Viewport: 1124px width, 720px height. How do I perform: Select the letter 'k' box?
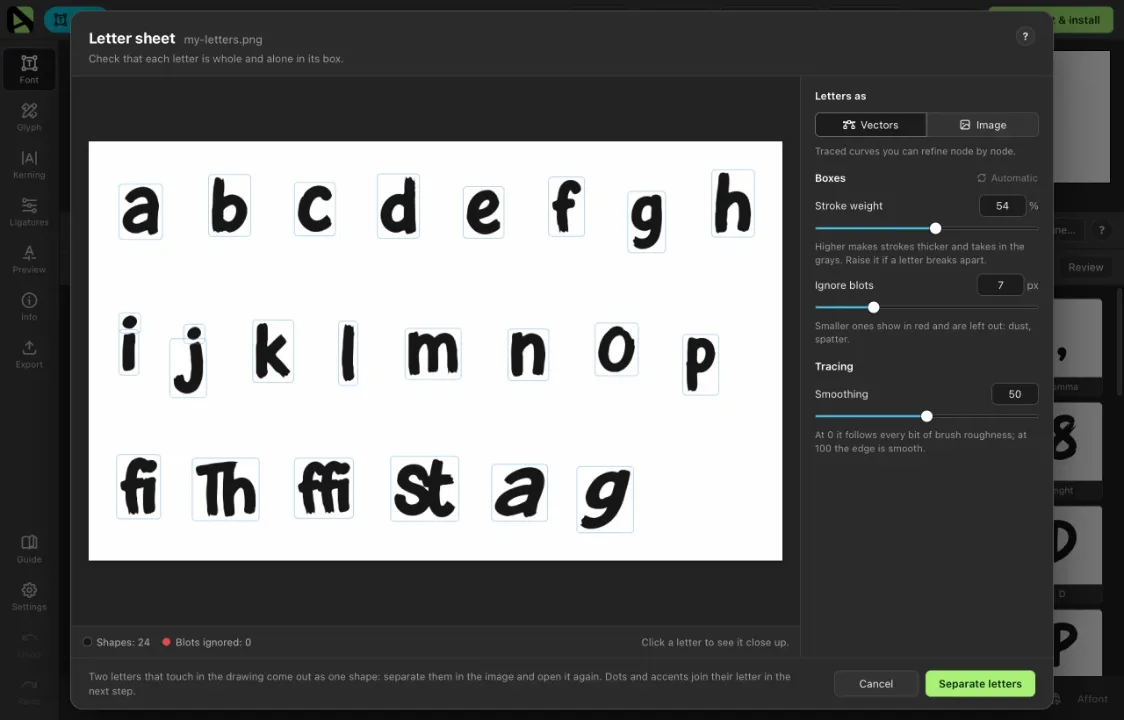[x=273, y=351]
